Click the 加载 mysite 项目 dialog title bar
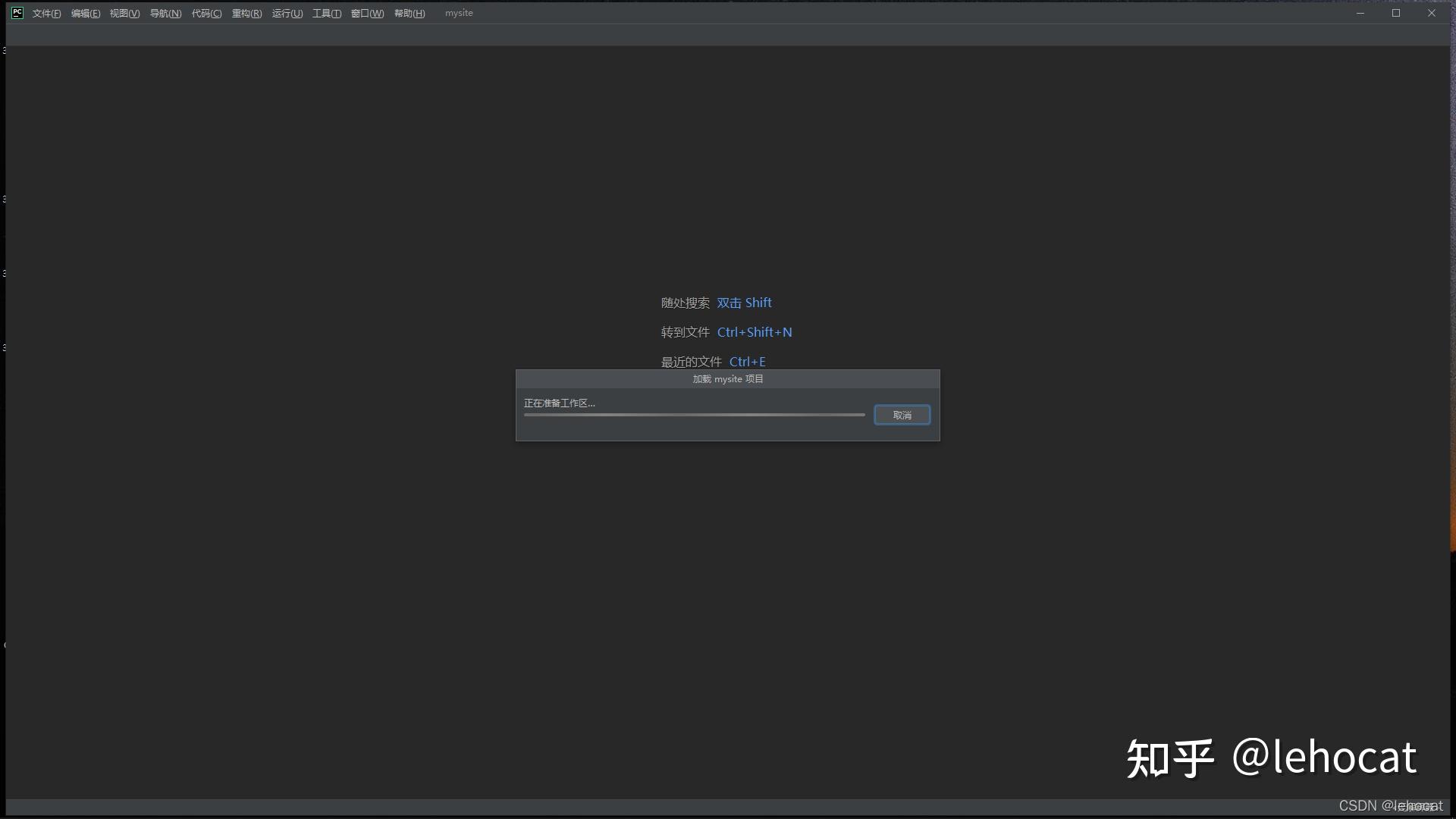Image resolution: width=1456 pixels, height=819 pixels. pyautogui.click(x=727, y=379)
